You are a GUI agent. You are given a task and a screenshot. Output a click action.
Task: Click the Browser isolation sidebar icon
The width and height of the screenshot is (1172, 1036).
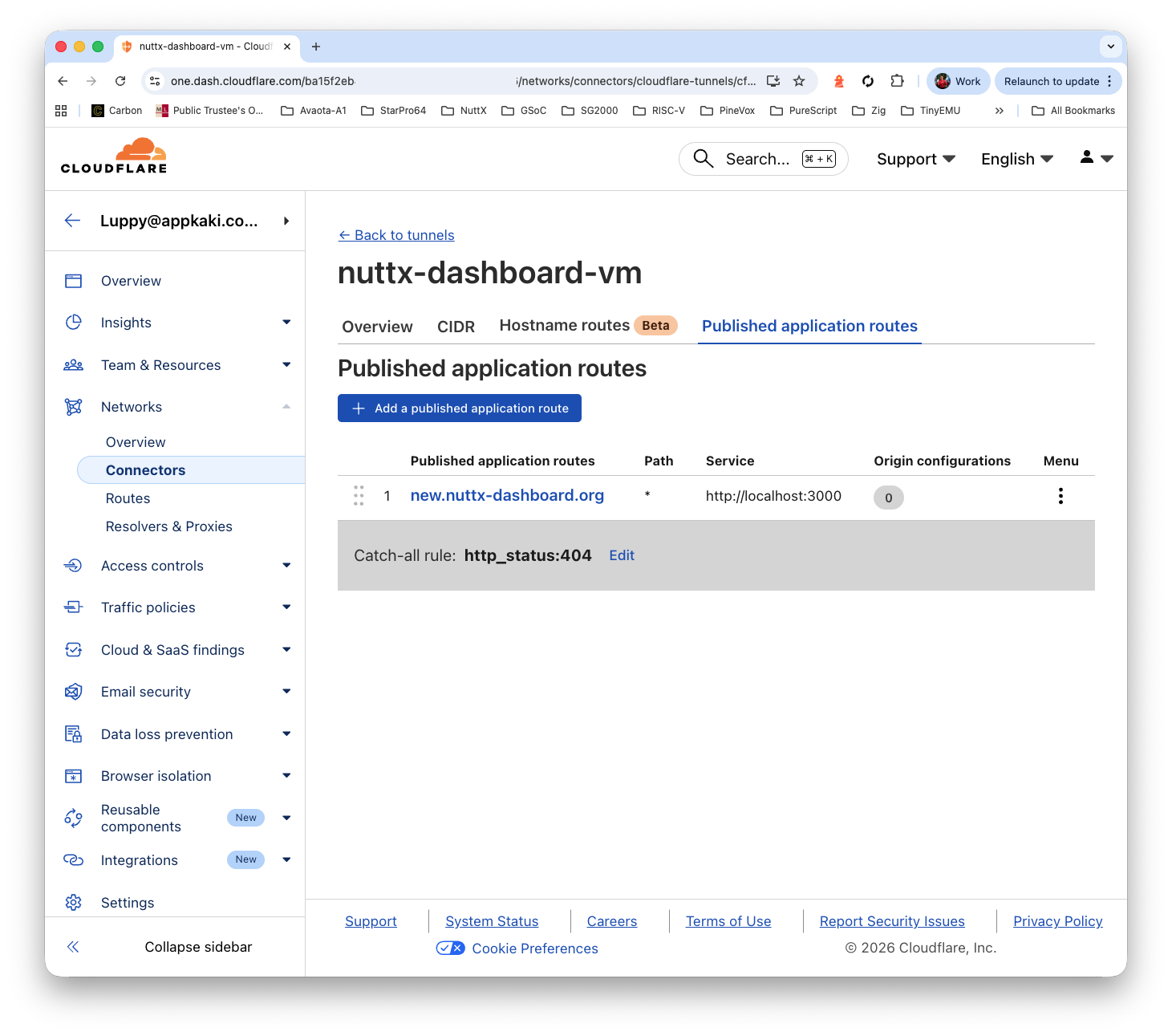(73, 775)
